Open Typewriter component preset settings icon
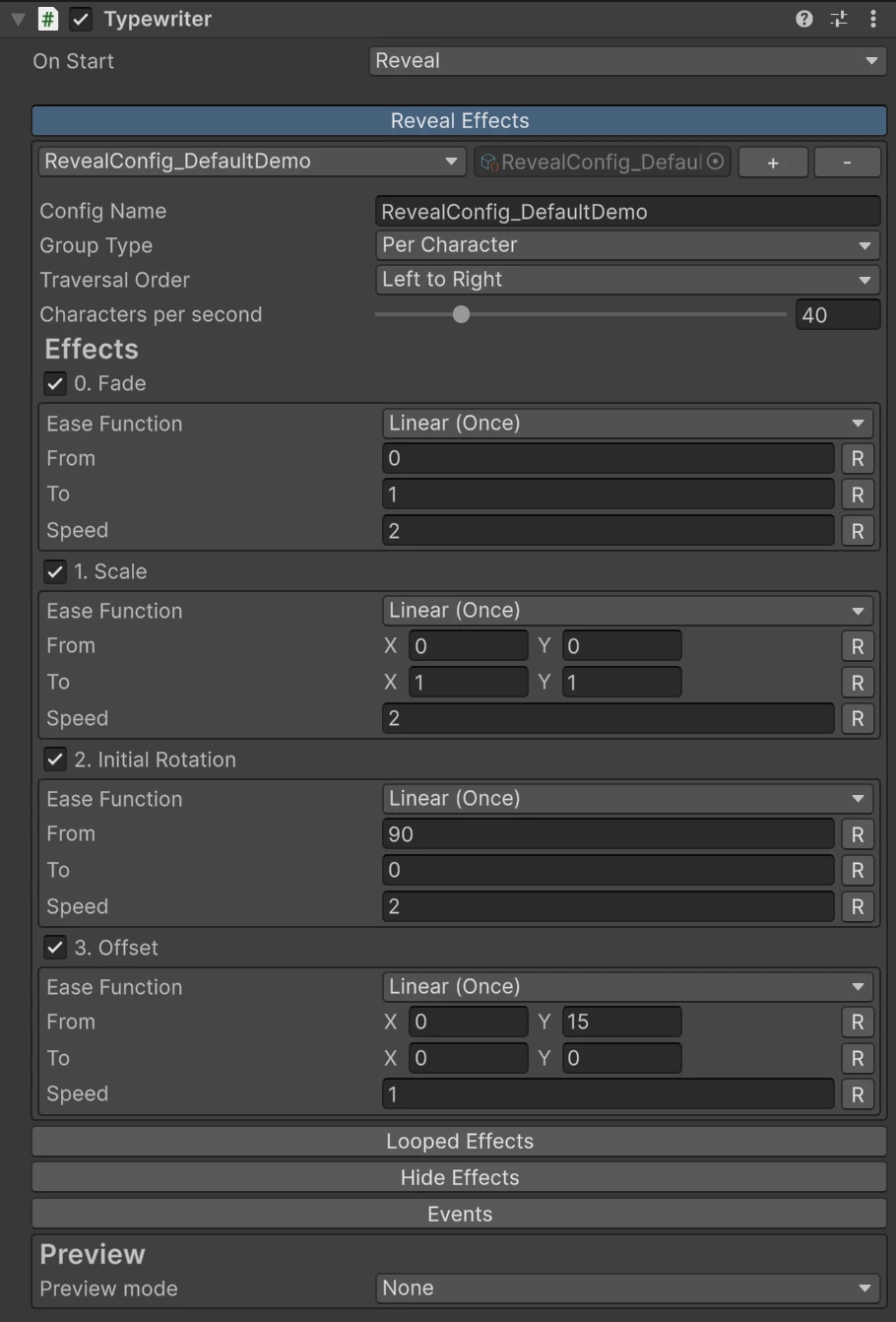Screen dimensions: 896x1322 839,19
